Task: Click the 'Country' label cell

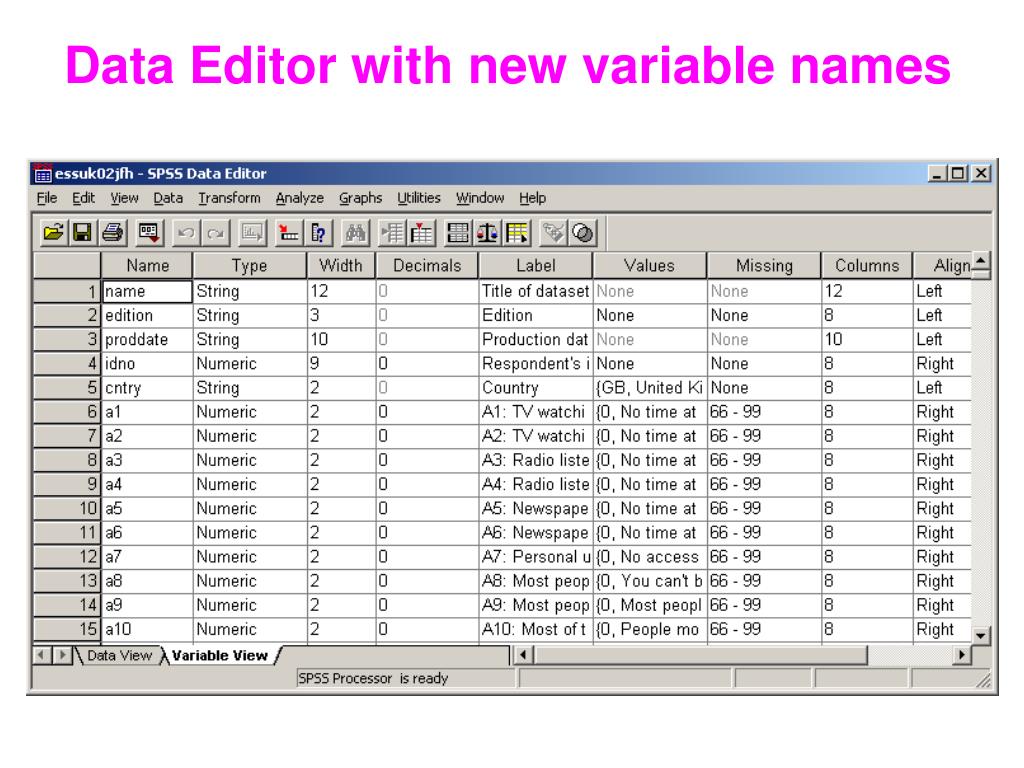Action: 536,388
